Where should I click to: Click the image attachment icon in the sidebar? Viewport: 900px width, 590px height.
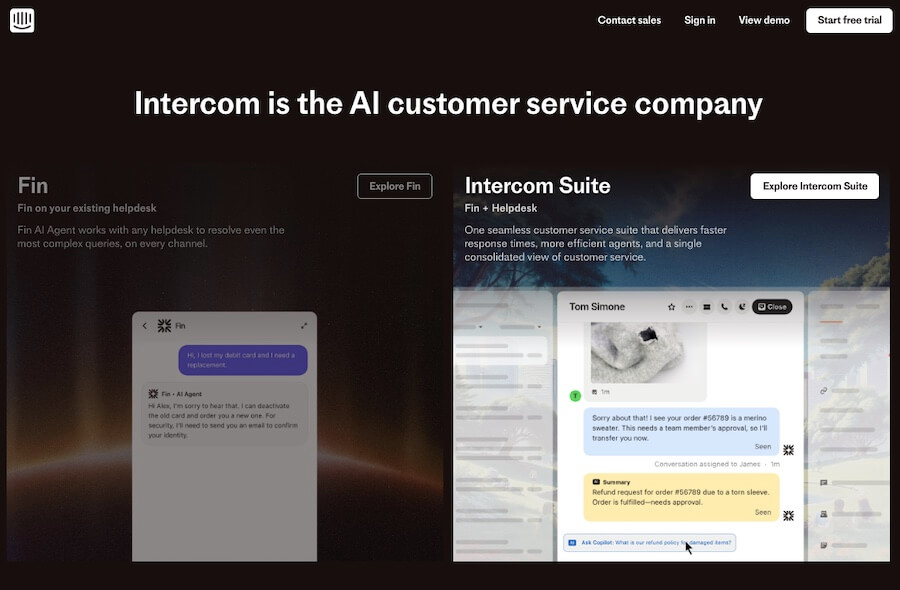823,513
